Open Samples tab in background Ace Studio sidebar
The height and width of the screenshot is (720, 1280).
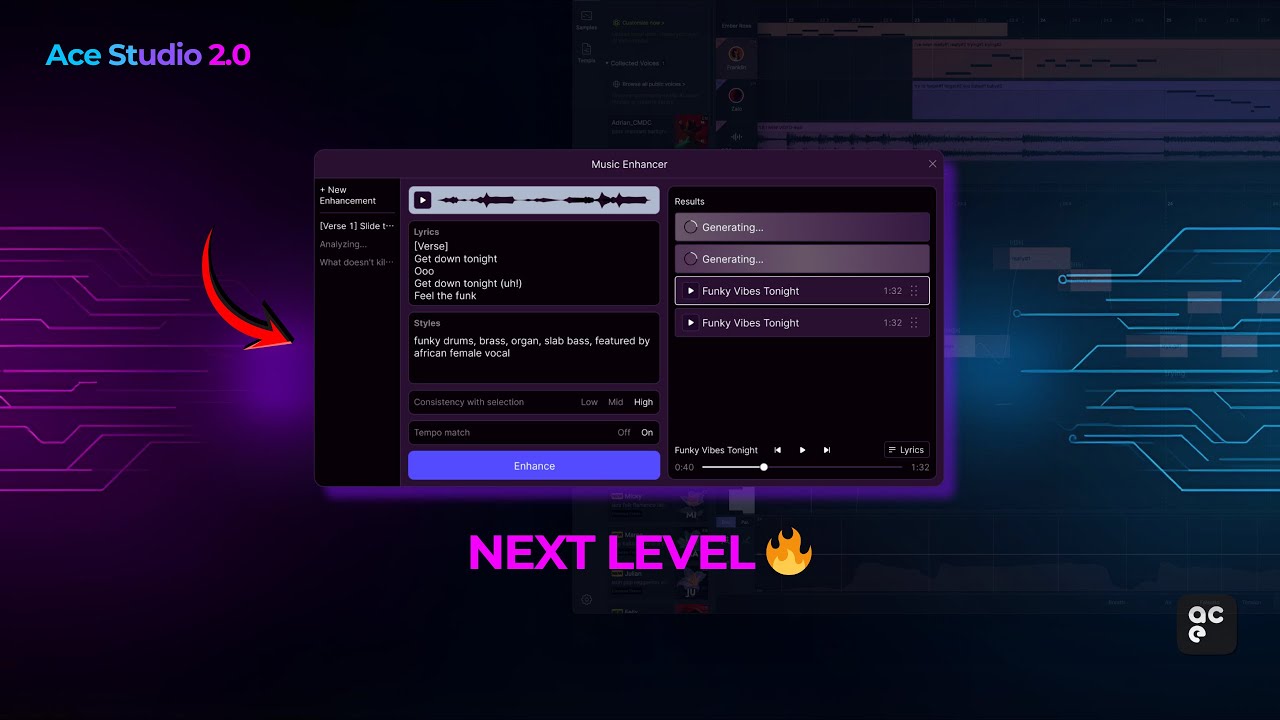click(x=586, y=20)
